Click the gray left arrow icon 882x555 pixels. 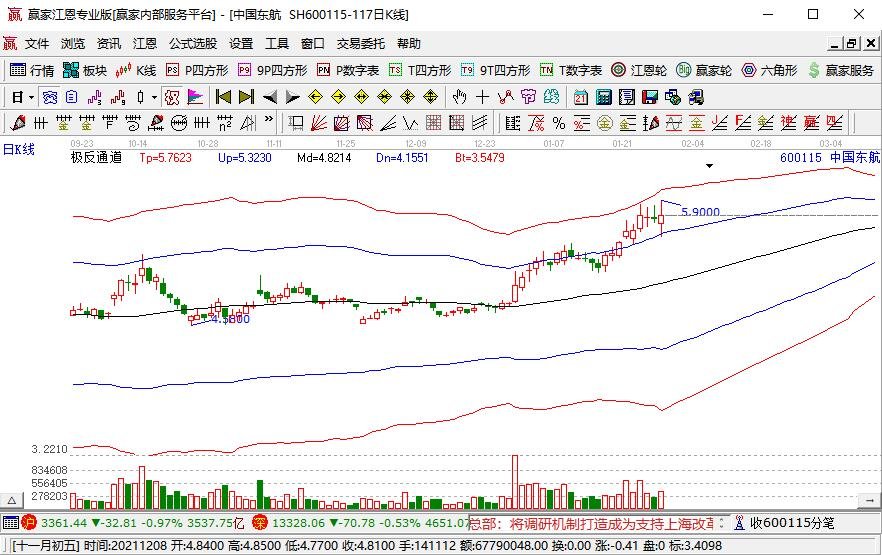pyautogui.click(x=269, y=97)
